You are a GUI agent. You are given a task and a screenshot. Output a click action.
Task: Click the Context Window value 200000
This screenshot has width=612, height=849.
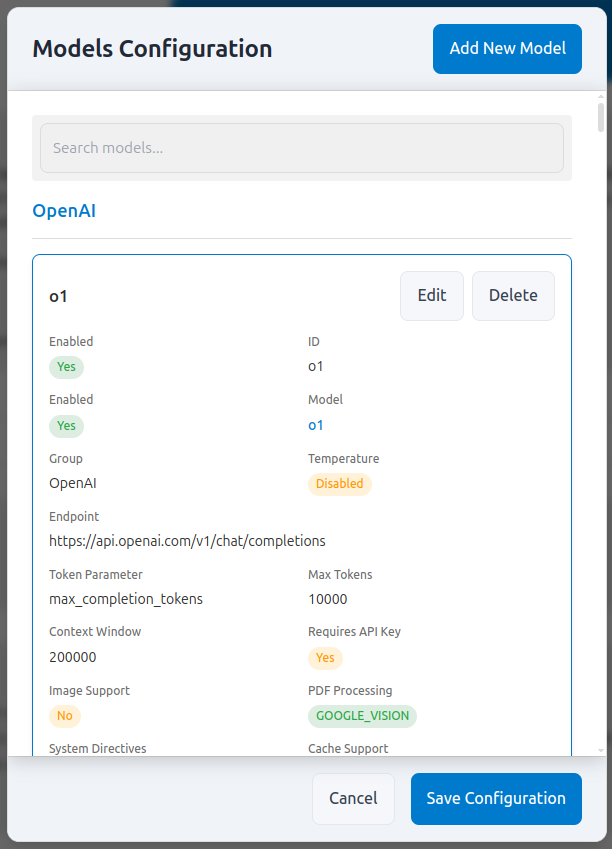tap(73, 657)
